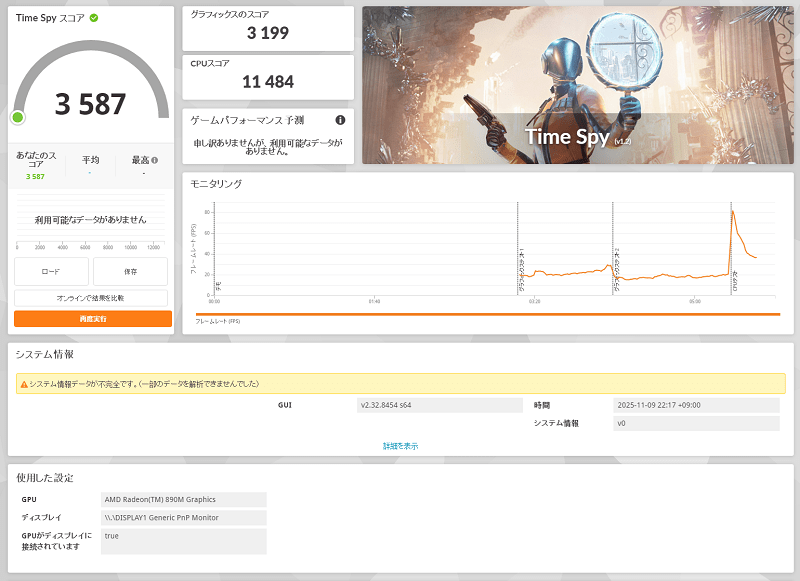Click the ロード button

pyautogui.click(x=51, y=271)
